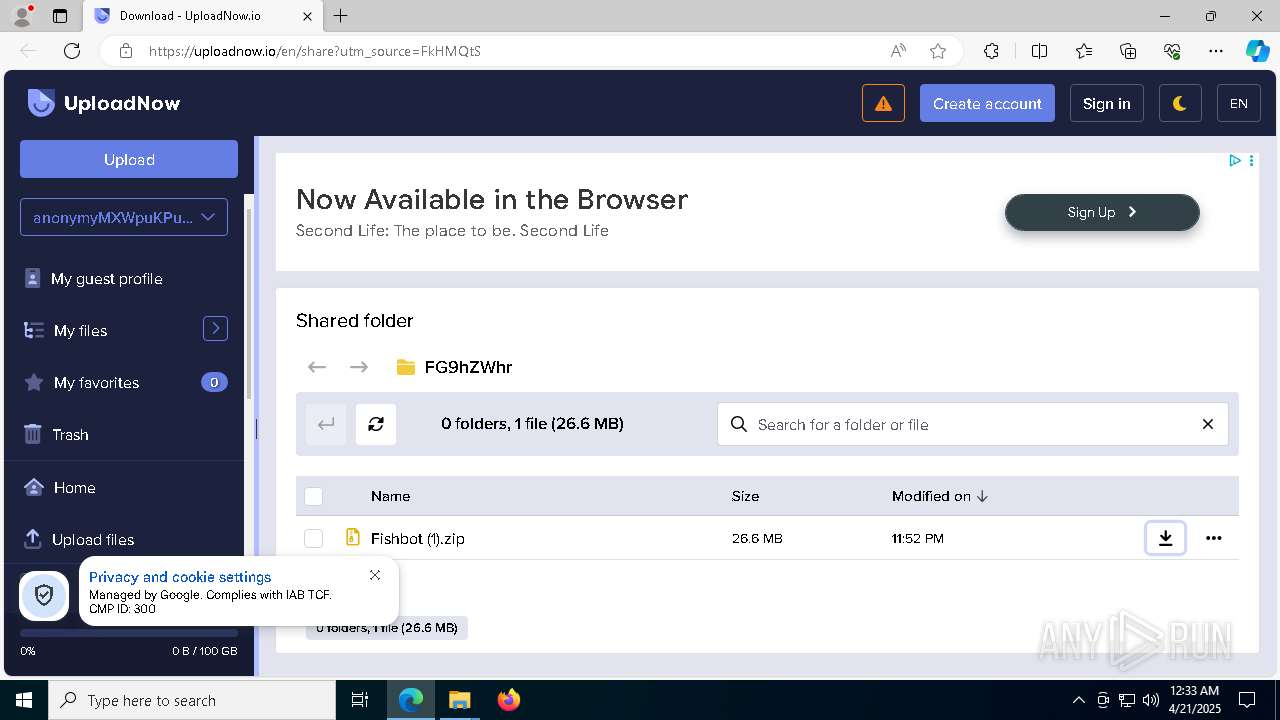Add page to favorites star
The width and height of the screenshot is (1280, 720).
937,51
